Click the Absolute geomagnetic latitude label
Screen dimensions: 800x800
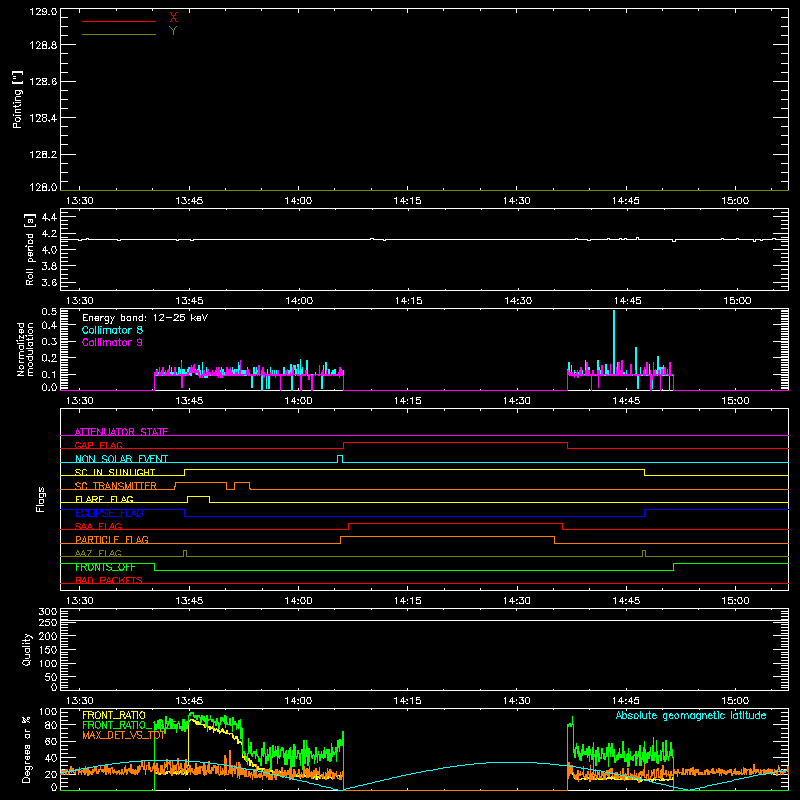click(691, 715)
